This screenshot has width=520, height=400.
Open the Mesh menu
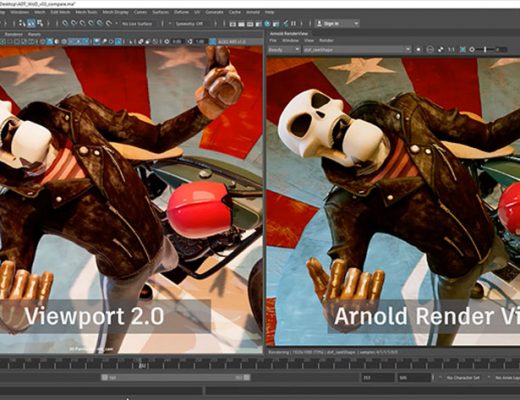pos(40,12)
